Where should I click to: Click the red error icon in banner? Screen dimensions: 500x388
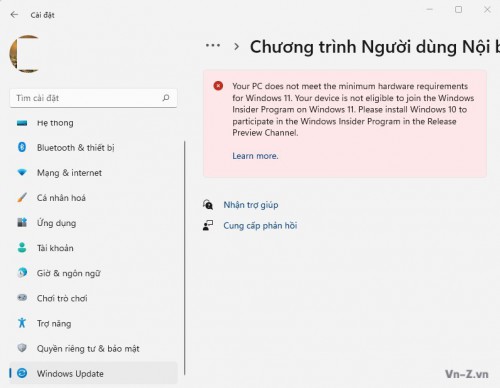coord(218,86)
